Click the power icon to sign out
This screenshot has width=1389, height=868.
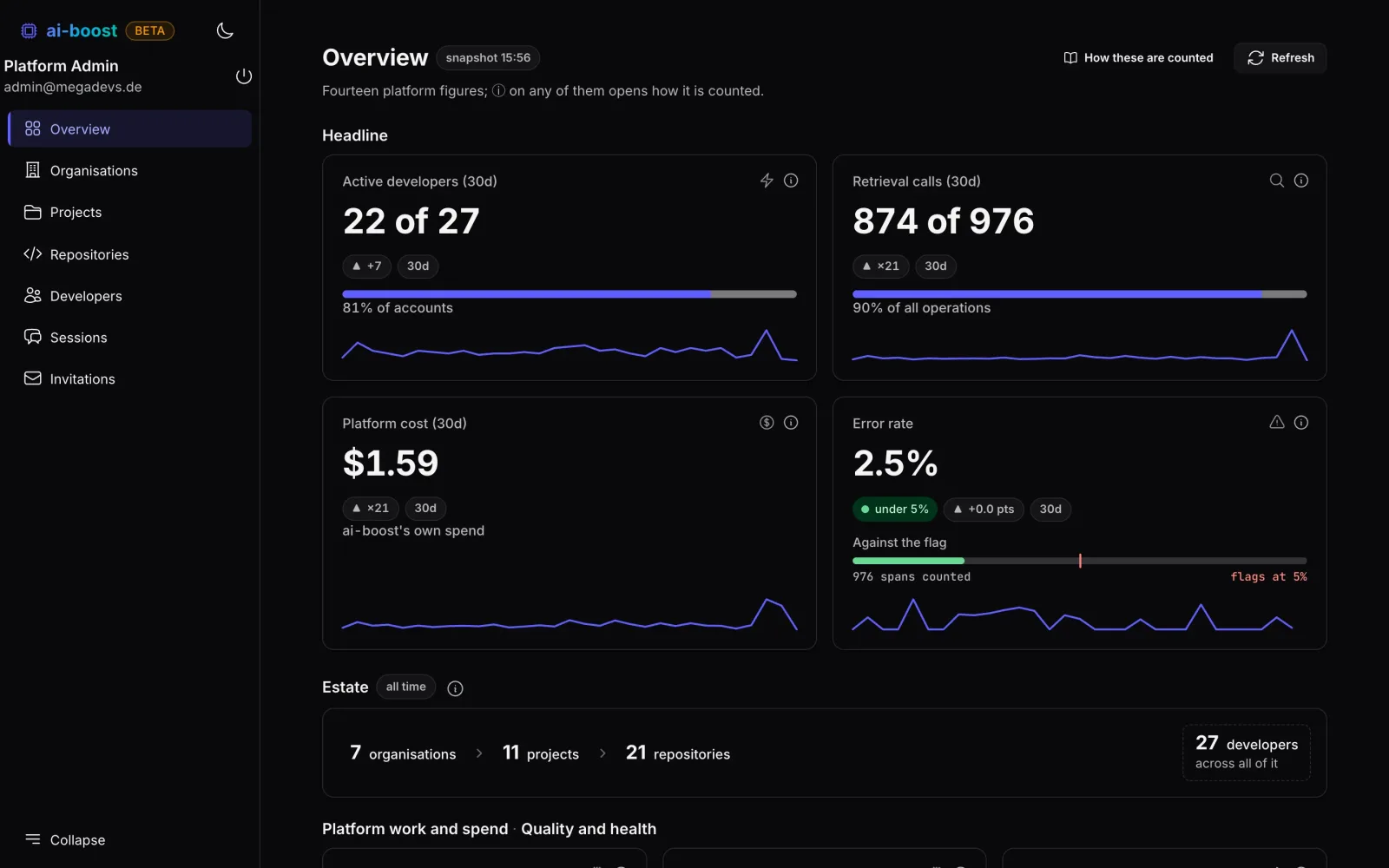[244, 76]
